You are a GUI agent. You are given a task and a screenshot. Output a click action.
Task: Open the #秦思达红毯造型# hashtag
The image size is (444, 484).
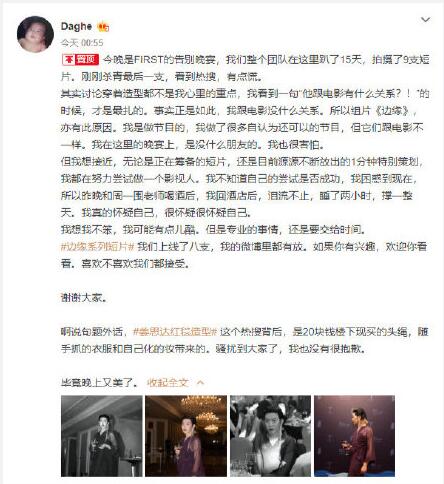(175, 332)
